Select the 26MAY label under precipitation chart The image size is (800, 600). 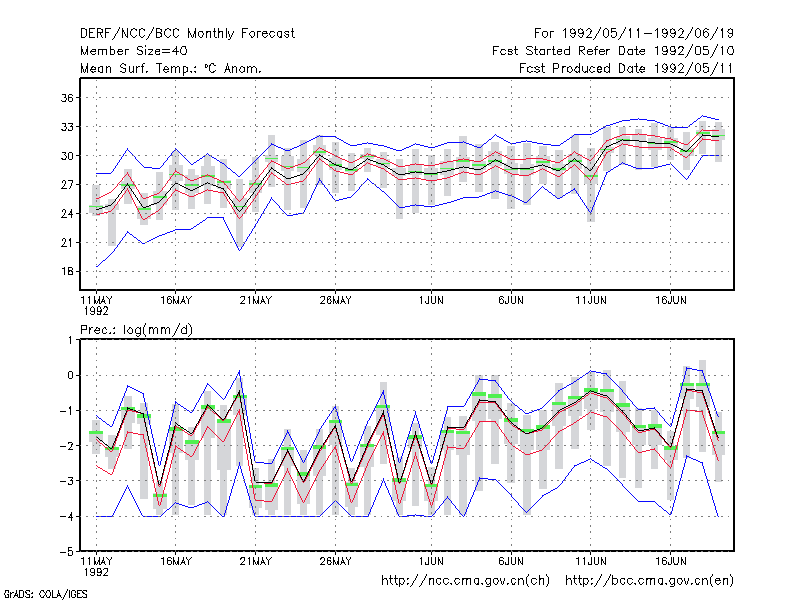pos(335,561)
